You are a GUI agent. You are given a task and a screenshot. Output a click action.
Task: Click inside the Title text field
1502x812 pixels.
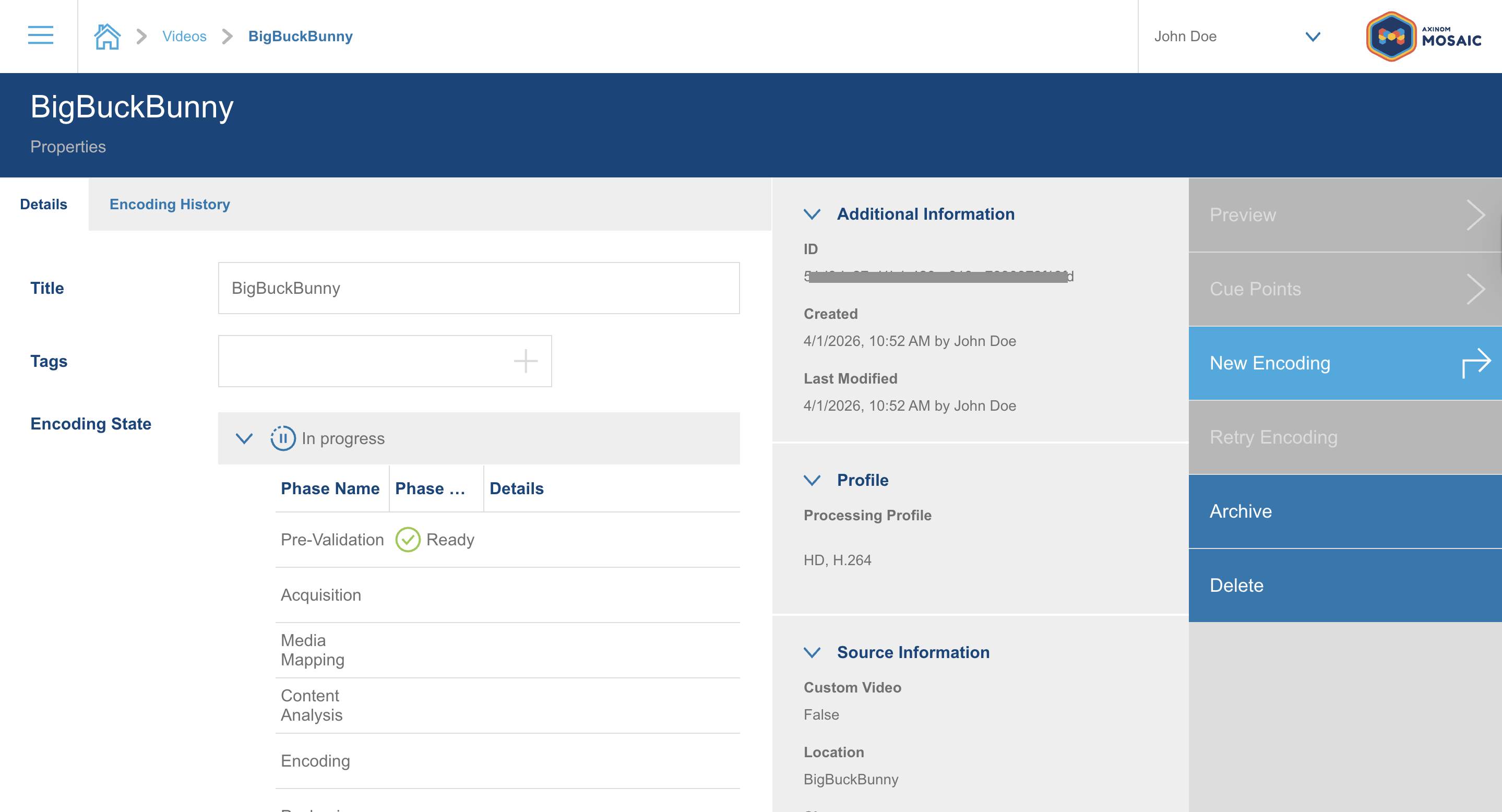[478, 288]
